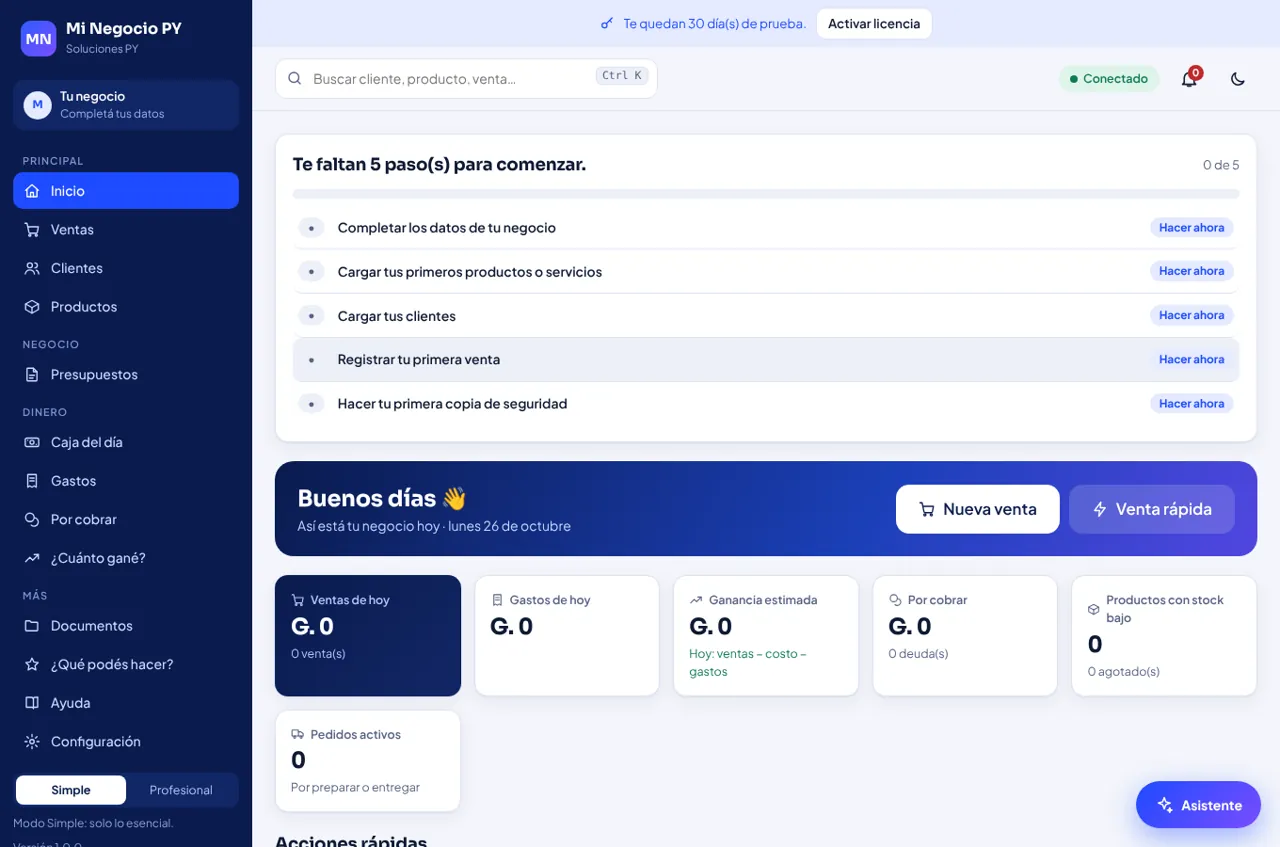1280x847 pixels.
Task: Click the ¿Cuánto gané? trend icon
Action: point(32,558)
